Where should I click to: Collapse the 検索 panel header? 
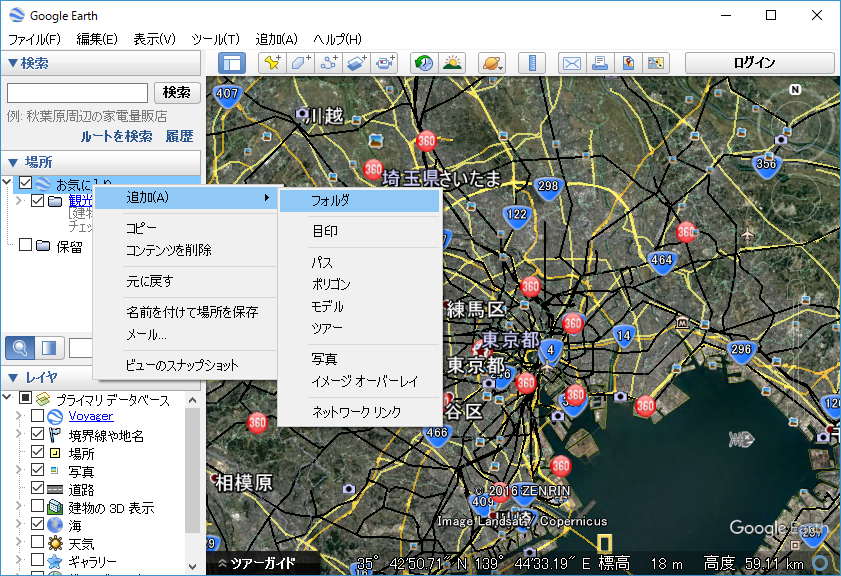click(101, 63)
